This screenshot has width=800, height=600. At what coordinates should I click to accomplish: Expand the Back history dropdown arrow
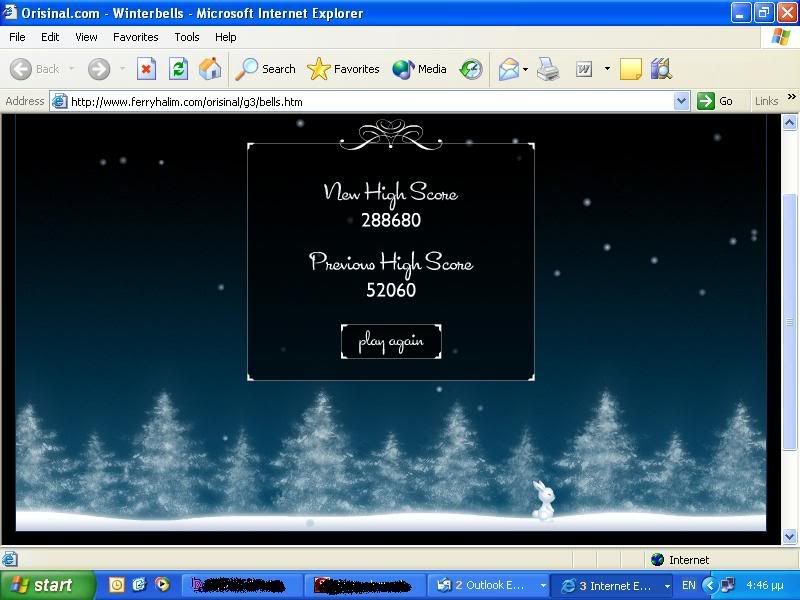(71, 69)
